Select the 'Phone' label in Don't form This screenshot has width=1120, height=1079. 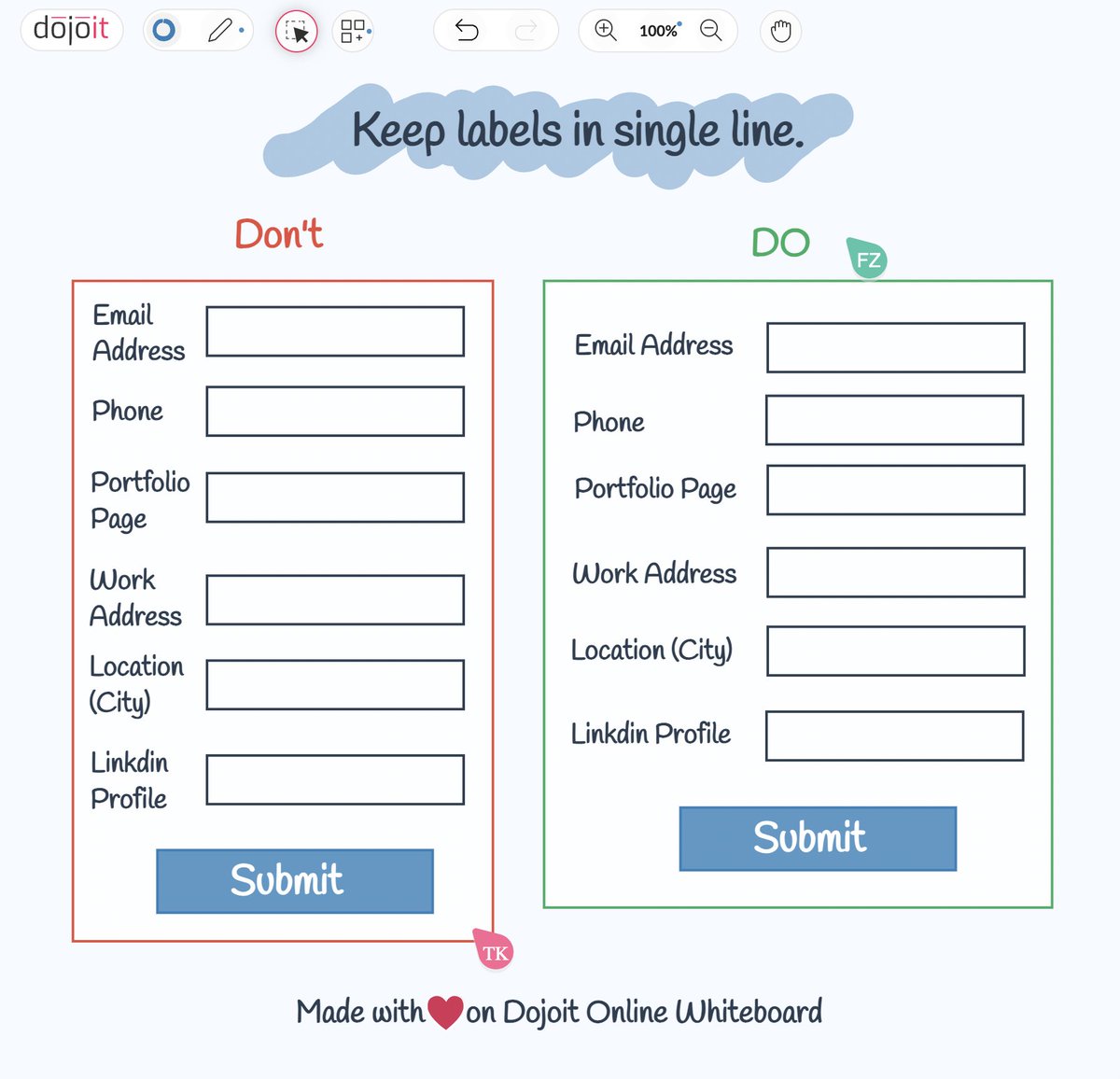127,411
